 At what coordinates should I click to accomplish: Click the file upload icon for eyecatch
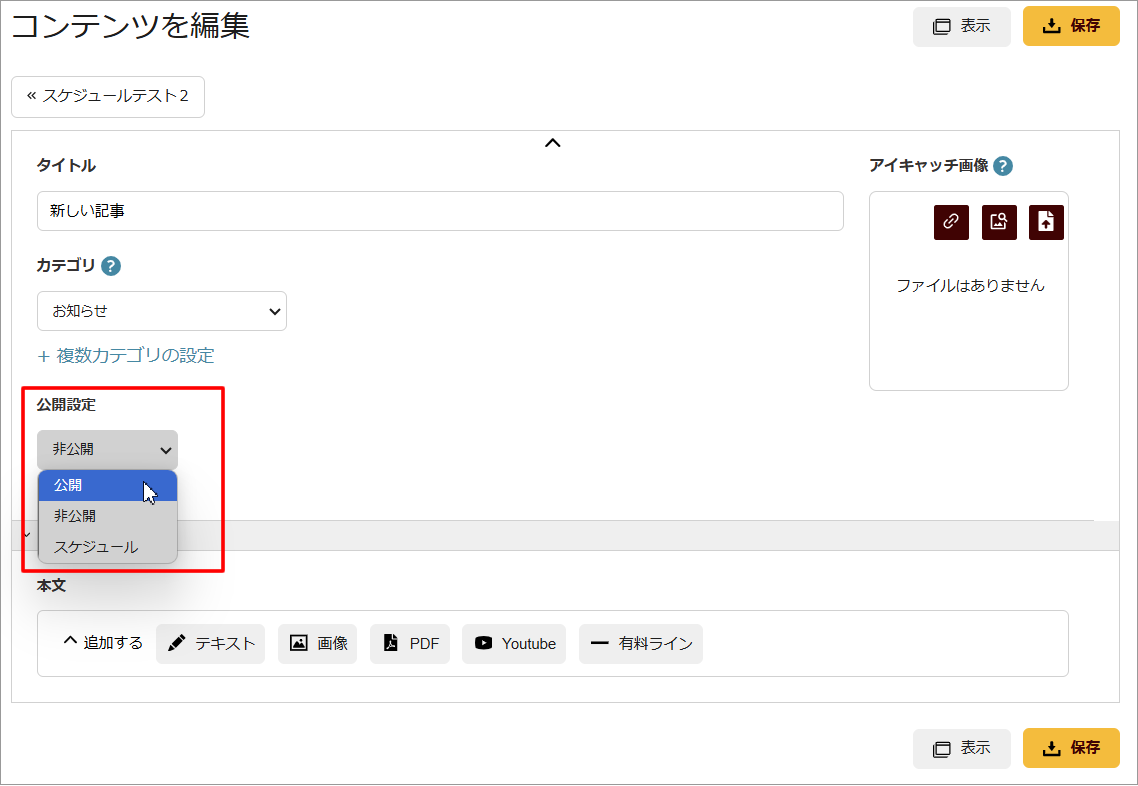pyautogui.click(x=1046, y=222)
